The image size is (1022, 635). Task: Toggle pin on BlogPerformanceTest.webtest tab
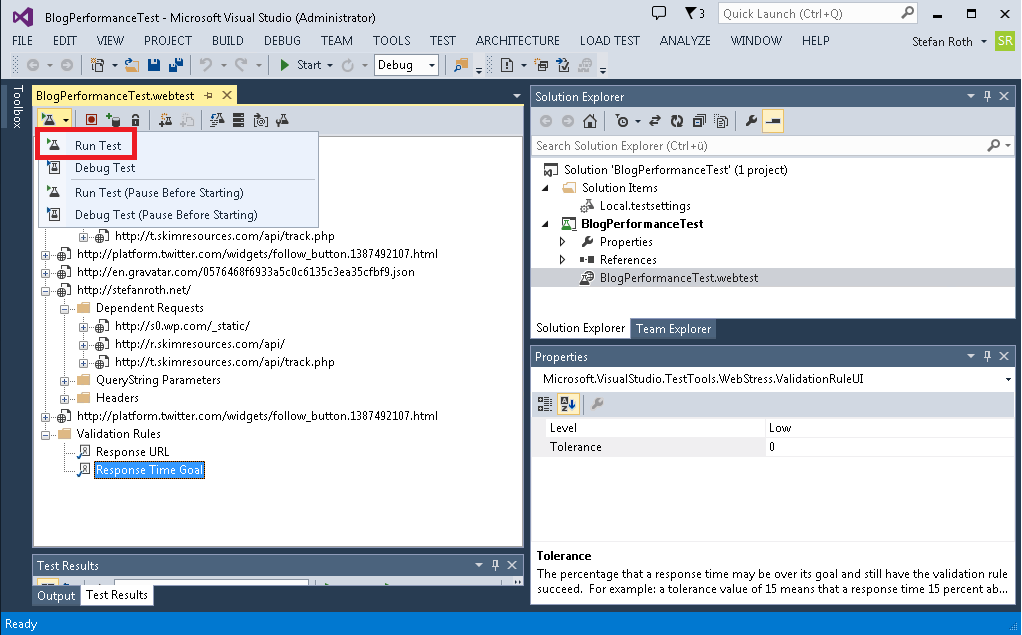click(x=209, y=96)
